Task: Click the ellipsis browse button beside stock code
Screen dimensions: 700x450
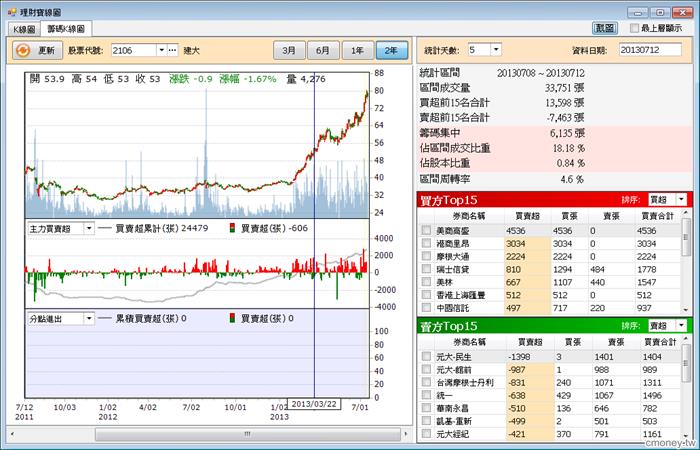Action: click(x=173, y=50)
